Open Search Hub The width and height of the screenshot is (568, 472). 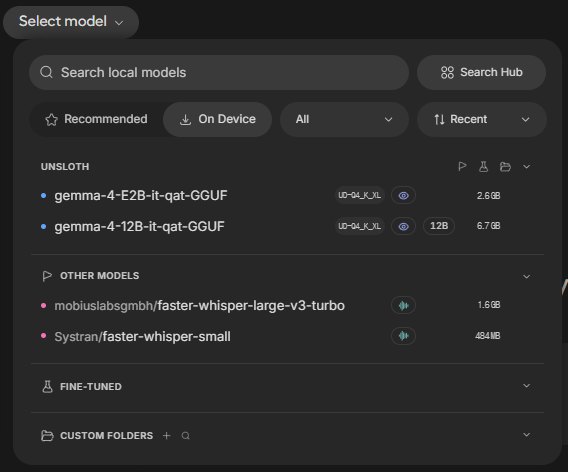[x=481, y=72]
